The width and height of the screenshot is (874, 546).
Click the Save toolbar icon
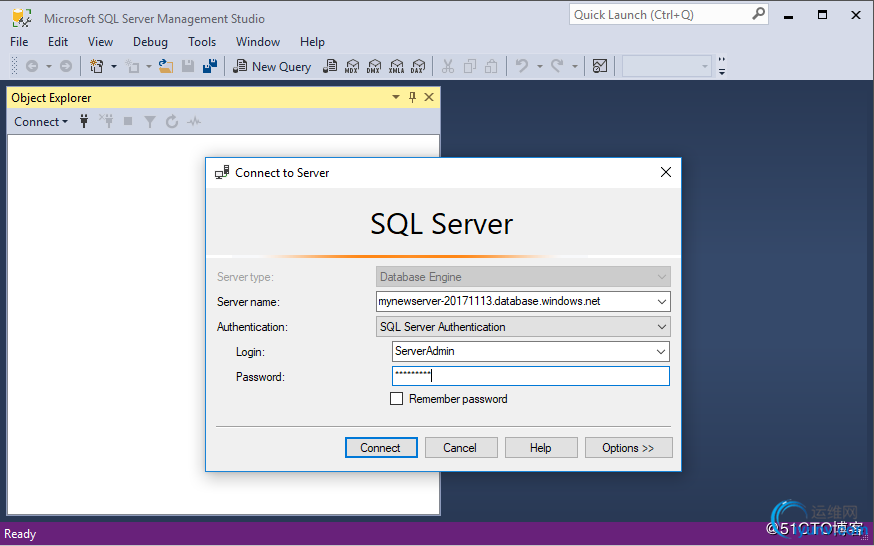click(188, 66)
